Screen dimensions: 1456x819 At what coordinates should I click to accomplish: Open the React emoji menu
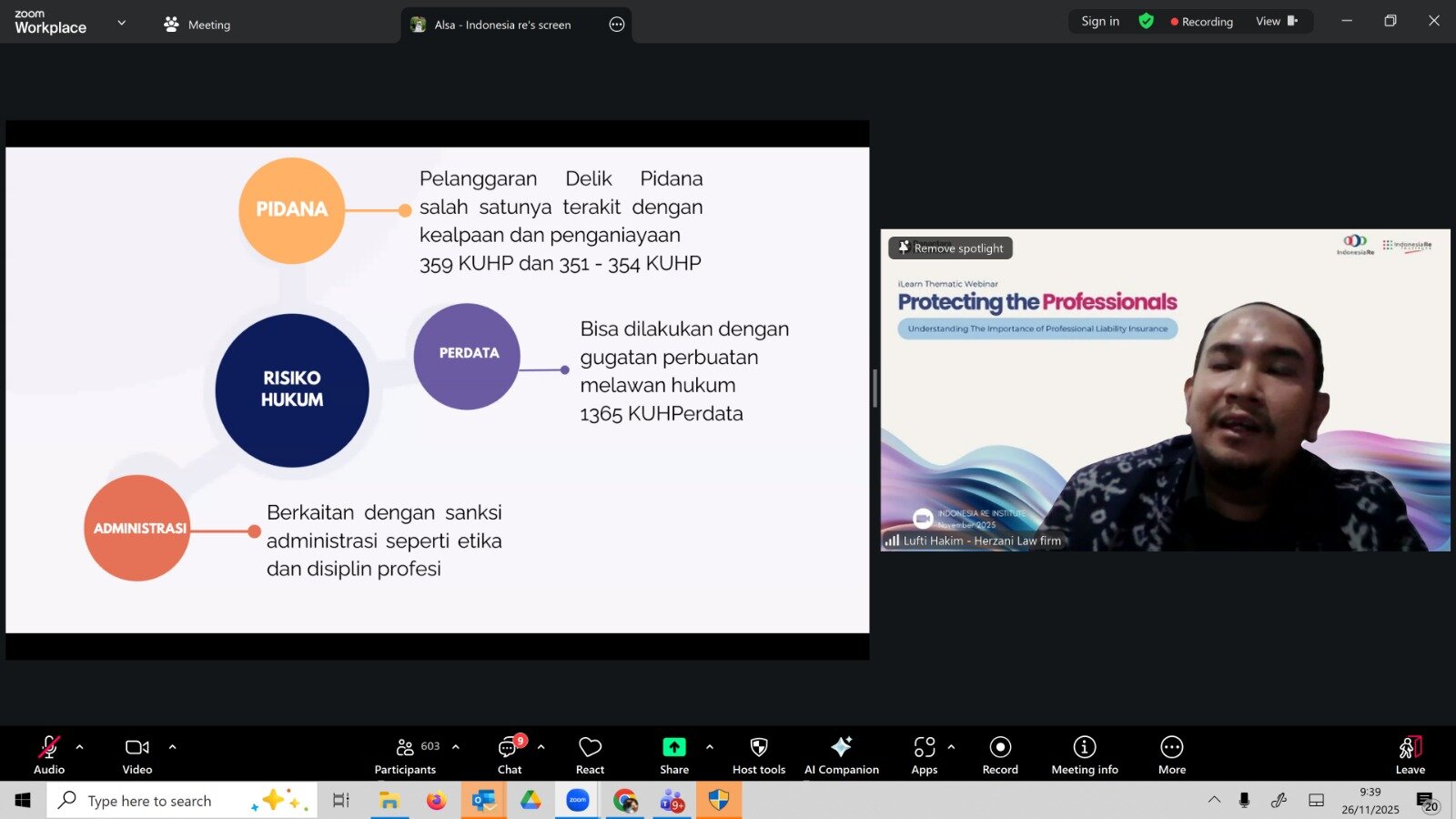590,755
